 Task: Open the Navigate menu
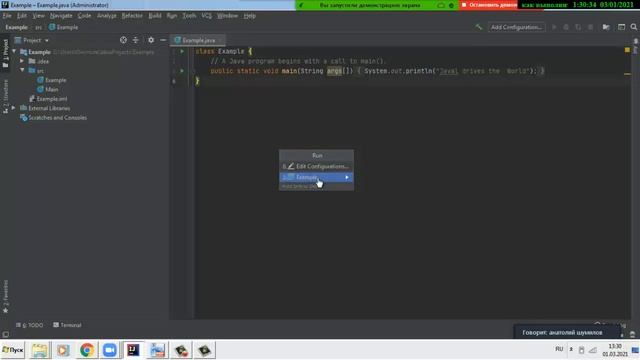pos(61,16)
